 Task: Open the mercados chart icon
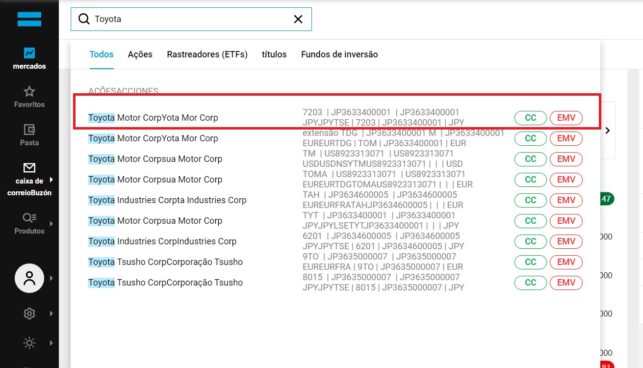[29, 53]
